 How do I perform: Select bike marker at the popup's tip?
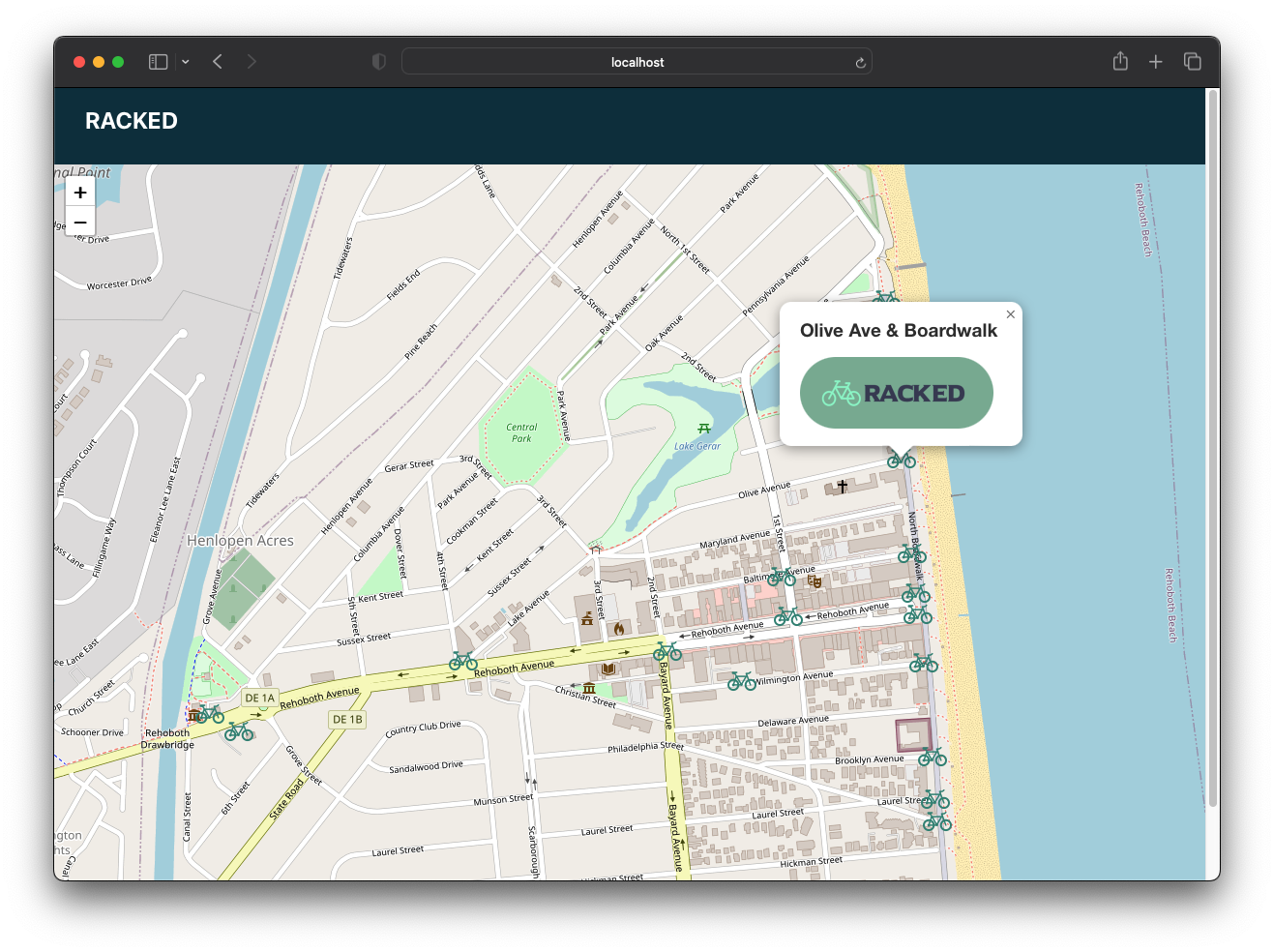tap(902, 460)
